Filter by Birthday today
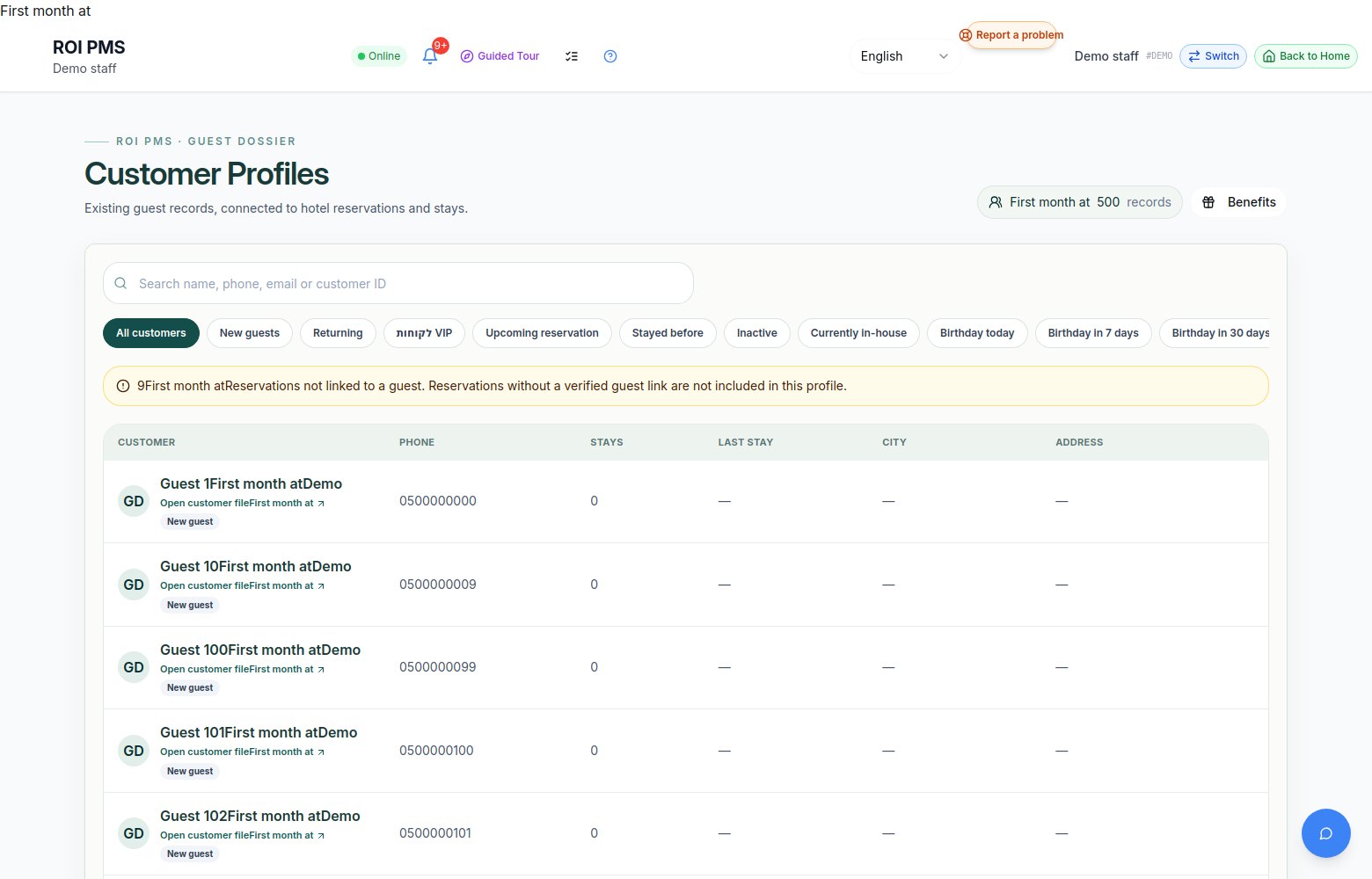Screen dimensions: 1372x879 click(977, 333)
